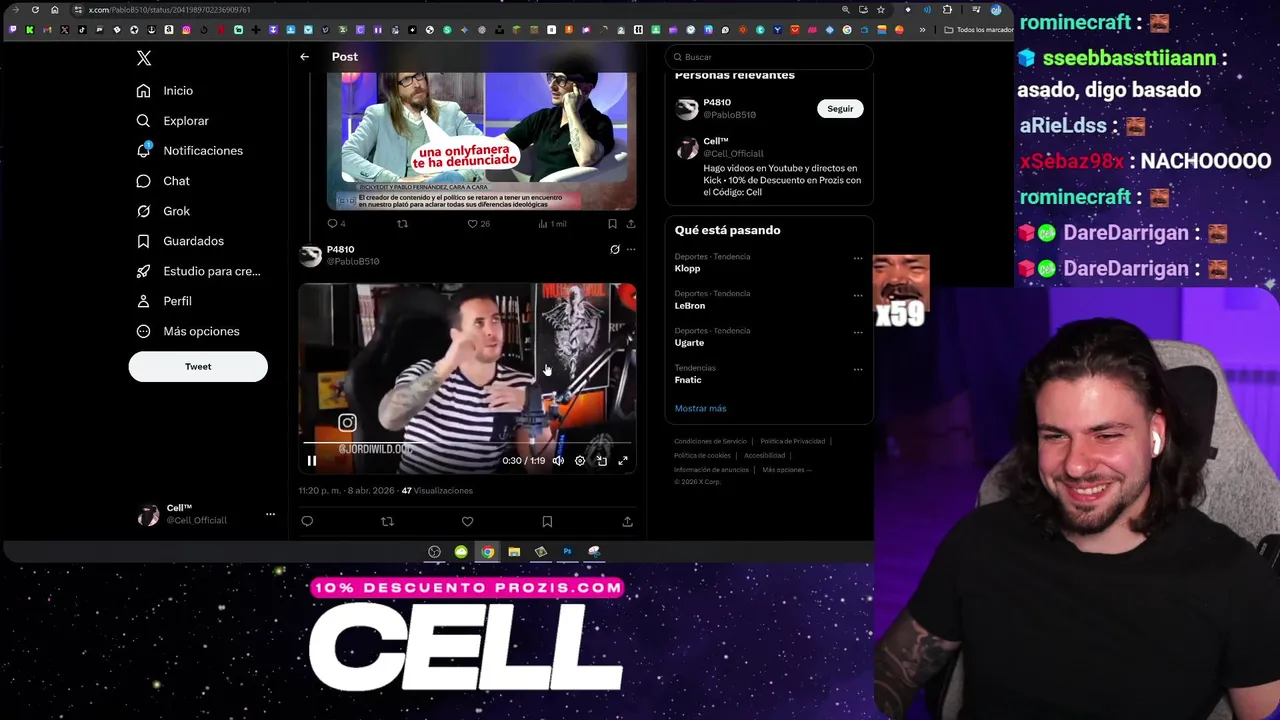Open Photoshop from the taskbar
The height and width of the screenshot is (720, 1280).
click(x=567, y=552)
